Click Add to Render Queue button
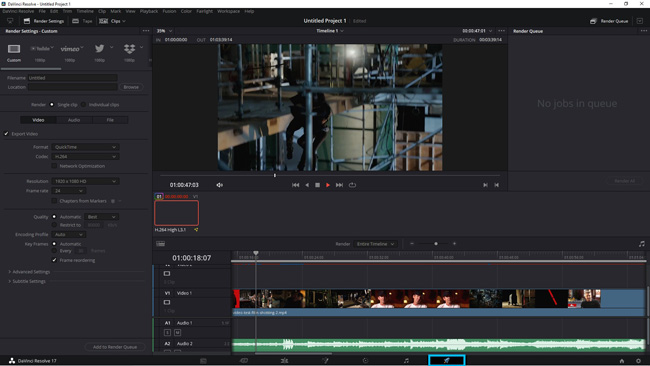This screenshot has width=650, height=366. pyautogui.click(x=115, y=347)
